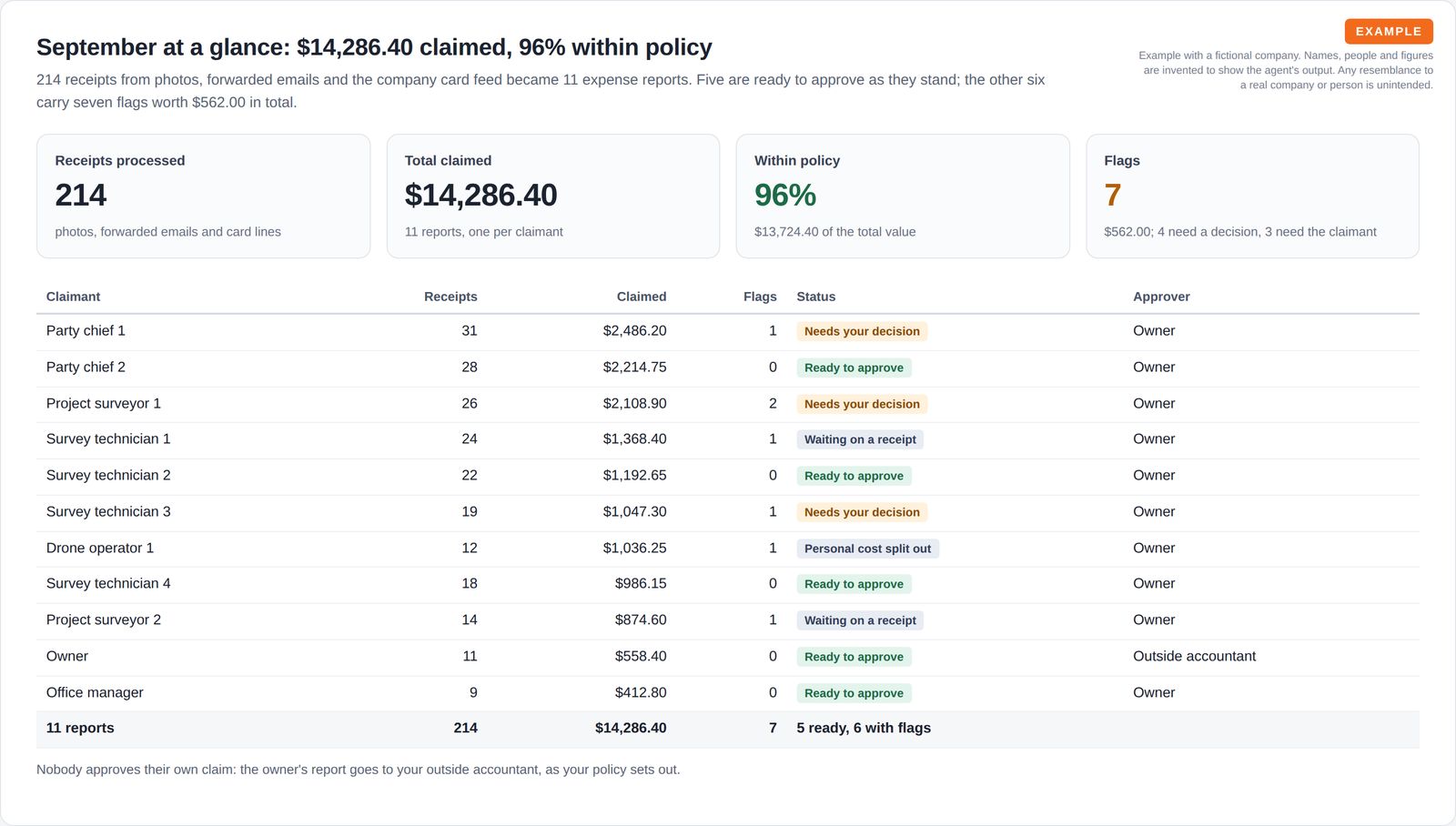Click the Nobody approves their own claim footnote
Image resolution: width=1456 pixels, height=826 pixels.
tap(358, 770)
